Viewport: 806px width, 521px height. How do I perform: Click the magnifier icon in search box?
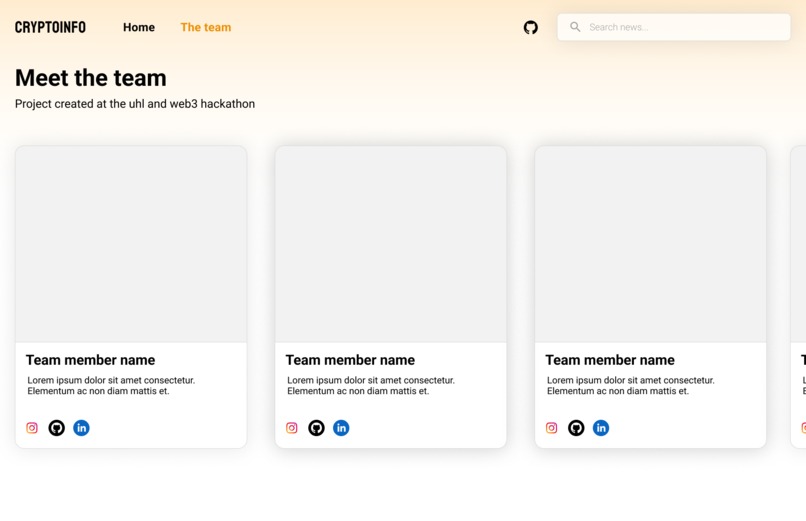coord(575,27)
